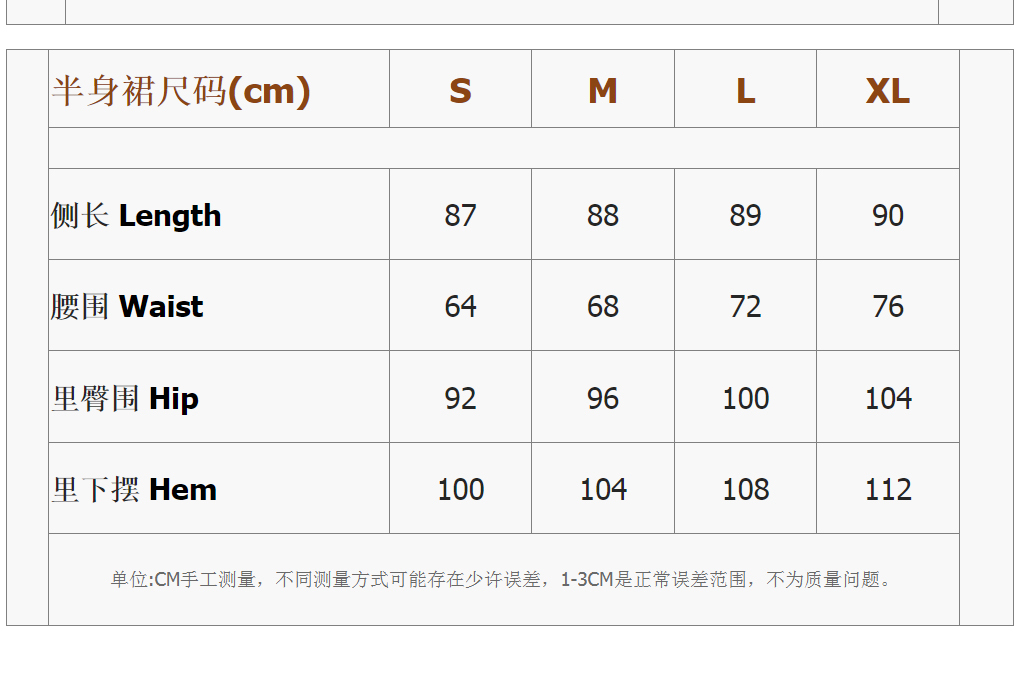
Task: Click the Length value 87 for size S
Action: 460,215
